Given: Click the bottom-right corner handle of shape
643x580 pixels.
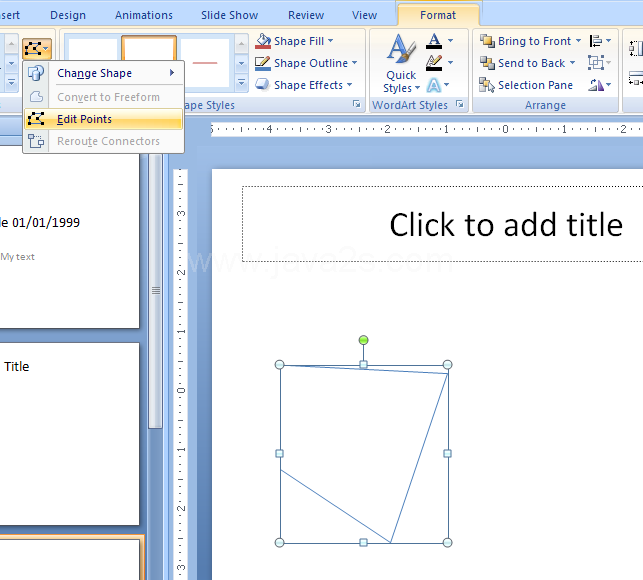Looking at the screenshot, I should pyautogui.click(x=447, y=543).
